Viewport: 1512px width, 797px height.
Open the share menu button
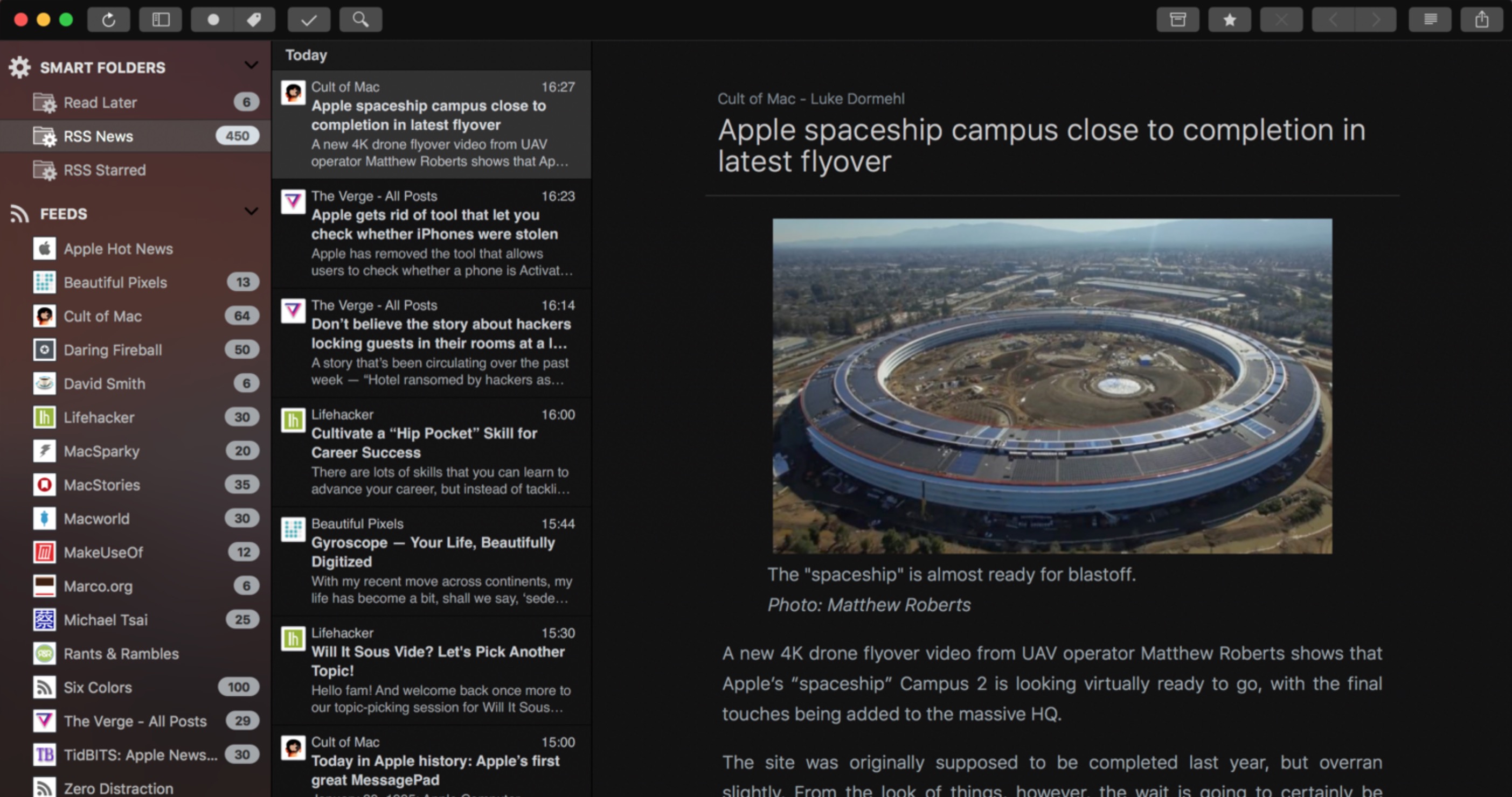pyautogui.click(x=1481, y=20)
